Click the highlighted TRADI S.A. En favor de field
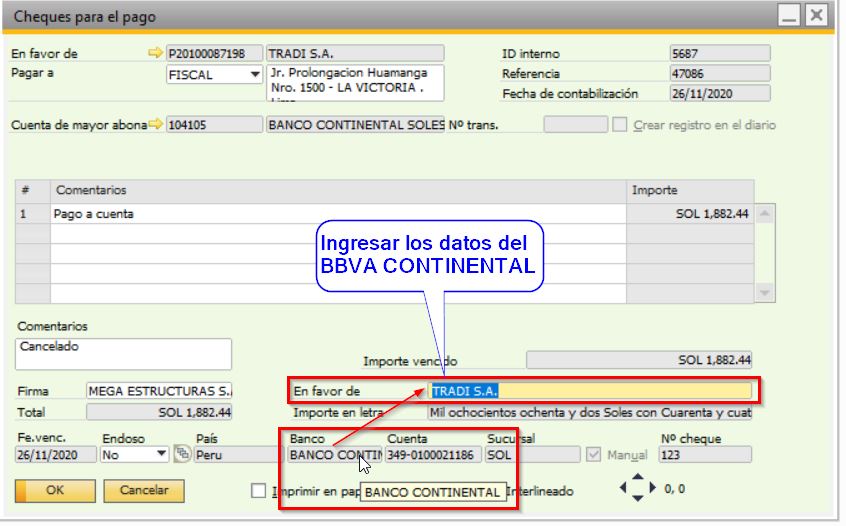The image size is (846, 526). tap(590, 391)
